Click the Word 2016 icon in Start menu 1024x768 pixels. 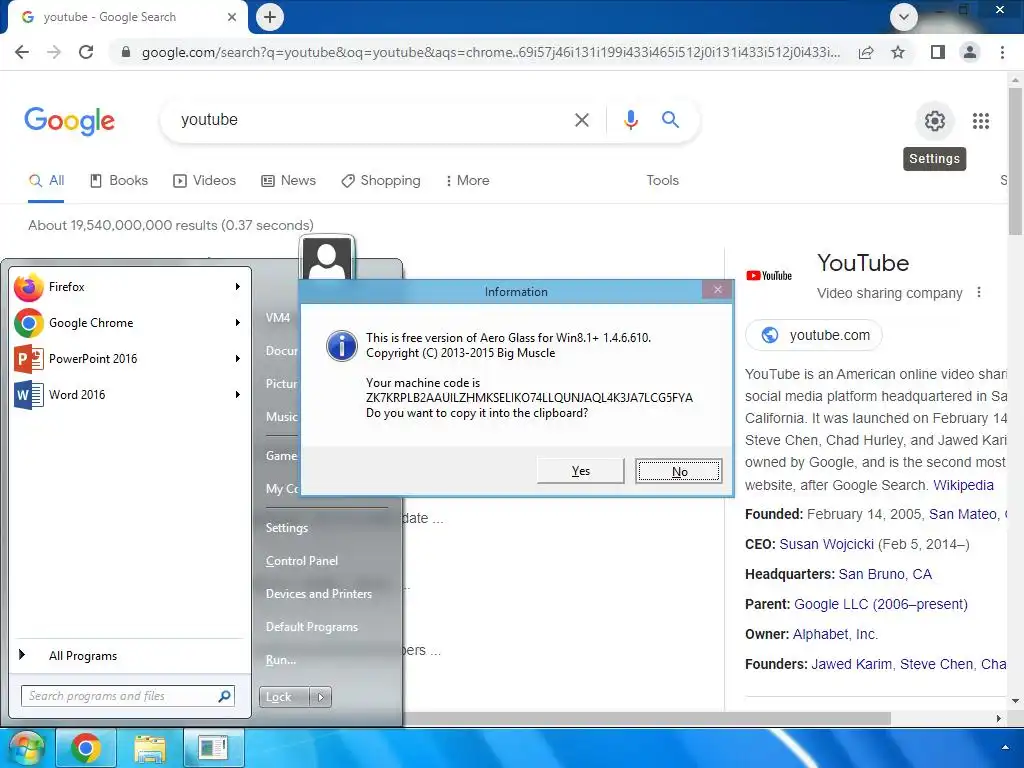tap(29, 394)
